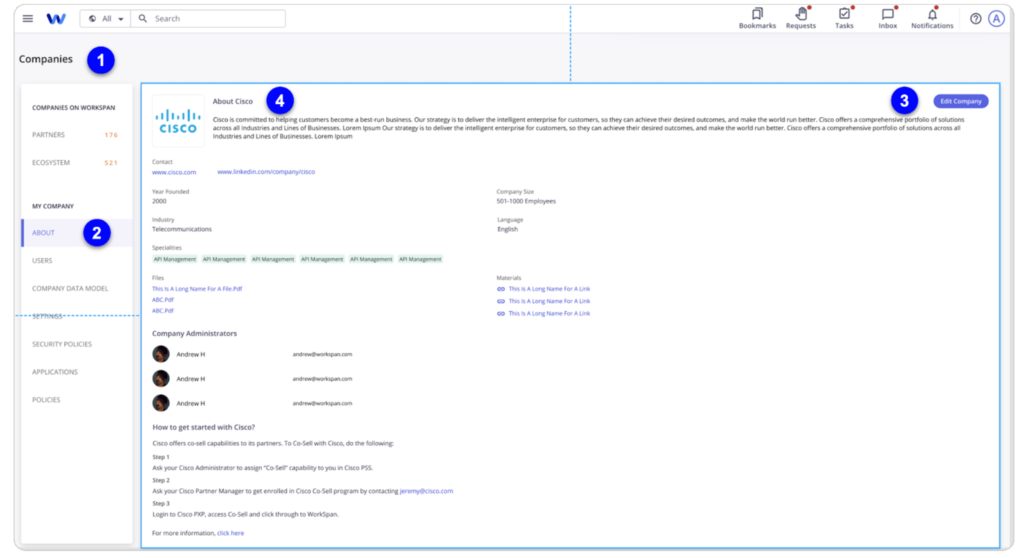Click the 'About Cisco' heading

(x=232, y=101)
